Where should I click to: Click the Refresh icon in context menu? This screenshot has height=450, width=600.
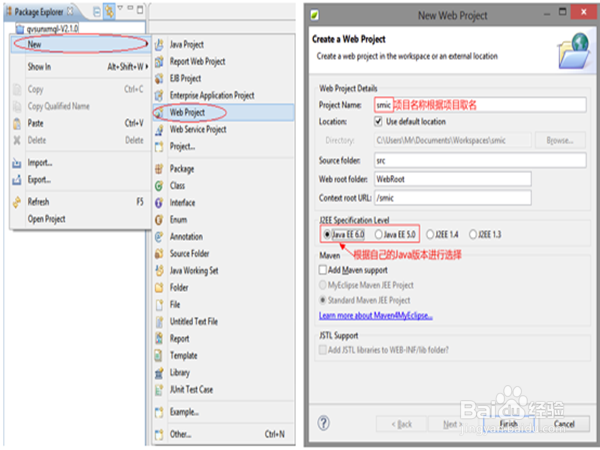(17, 202)
